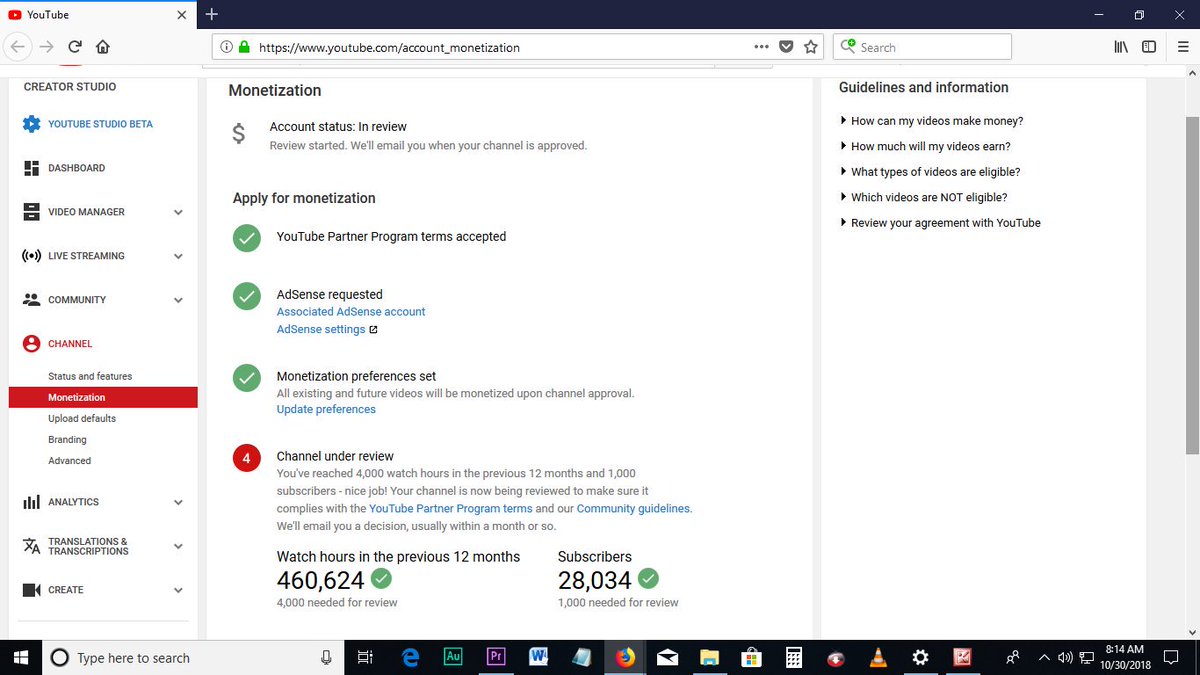1200x675 pixels.
Task: Reload the page with the refresh icon
Action: pyautogui.click(x=75, y=47)
